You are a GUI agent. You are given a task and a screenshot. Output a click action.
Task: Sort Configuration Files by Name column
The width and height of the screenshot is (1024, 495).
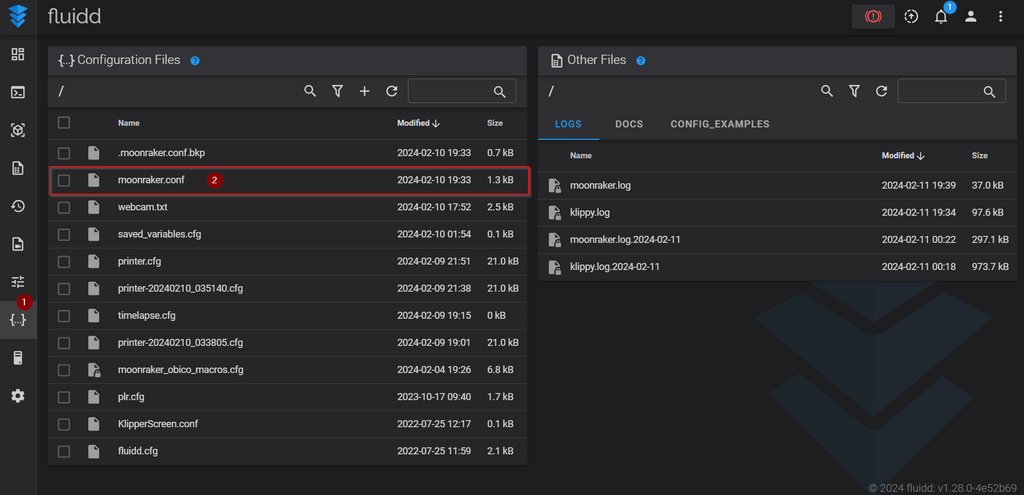pyautogui.click(x=129, y=123)
